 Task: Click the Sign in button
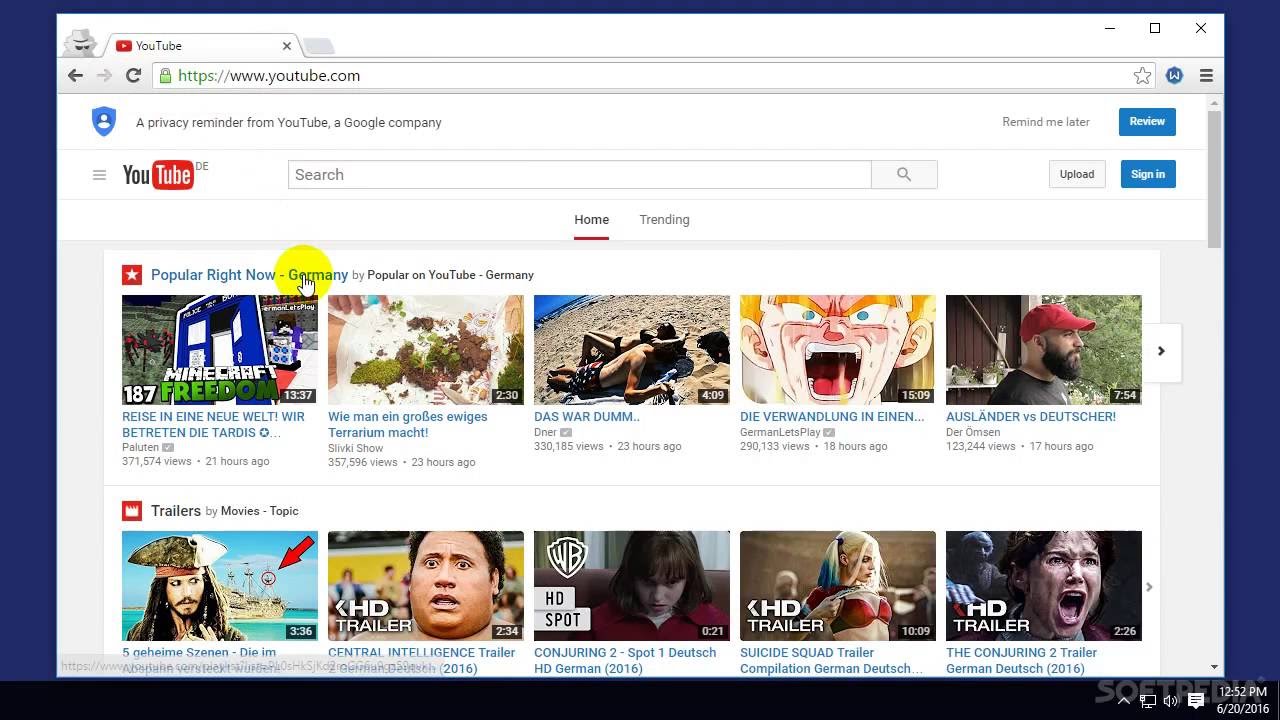(x=1148, y=174)
